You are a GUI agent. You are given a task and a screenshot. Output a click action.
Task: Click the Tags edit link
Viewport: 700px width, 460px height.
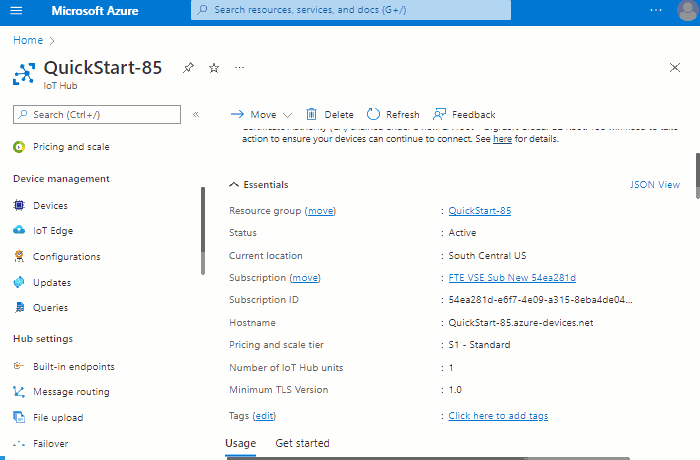click(264, 416)
